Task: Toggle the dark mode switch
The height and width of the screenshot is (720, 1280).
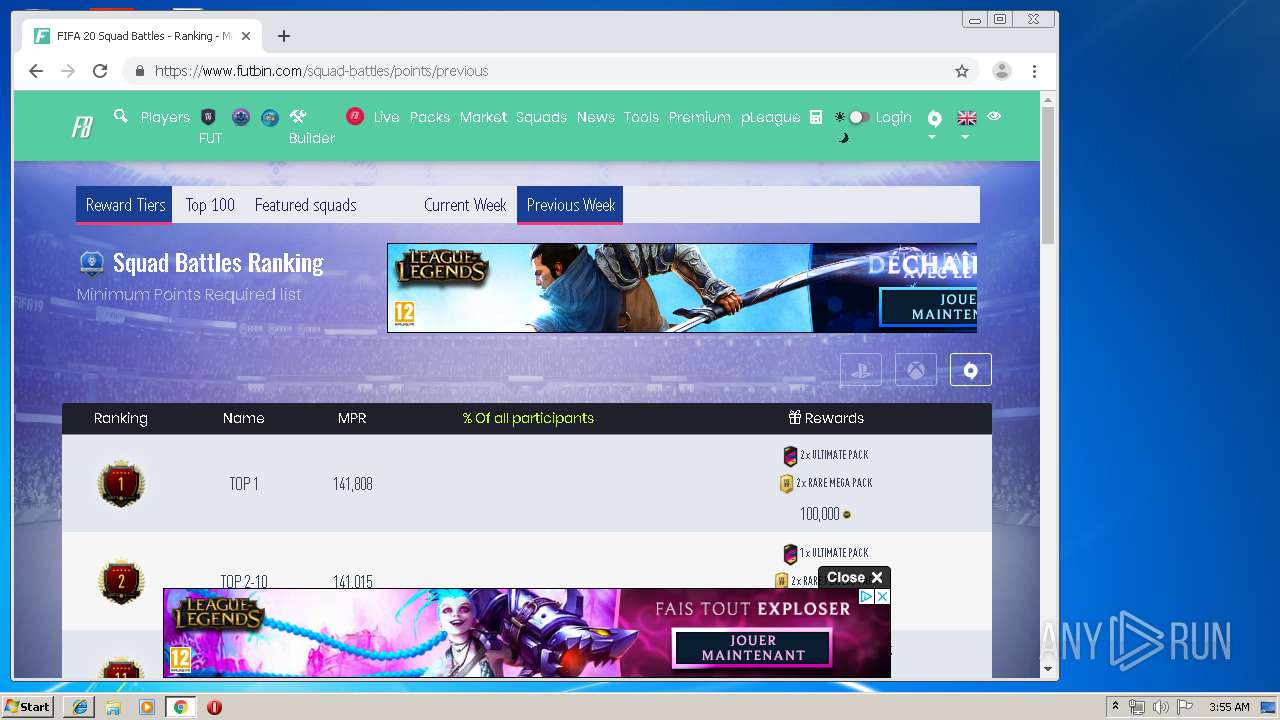Action: click(858, 117)
